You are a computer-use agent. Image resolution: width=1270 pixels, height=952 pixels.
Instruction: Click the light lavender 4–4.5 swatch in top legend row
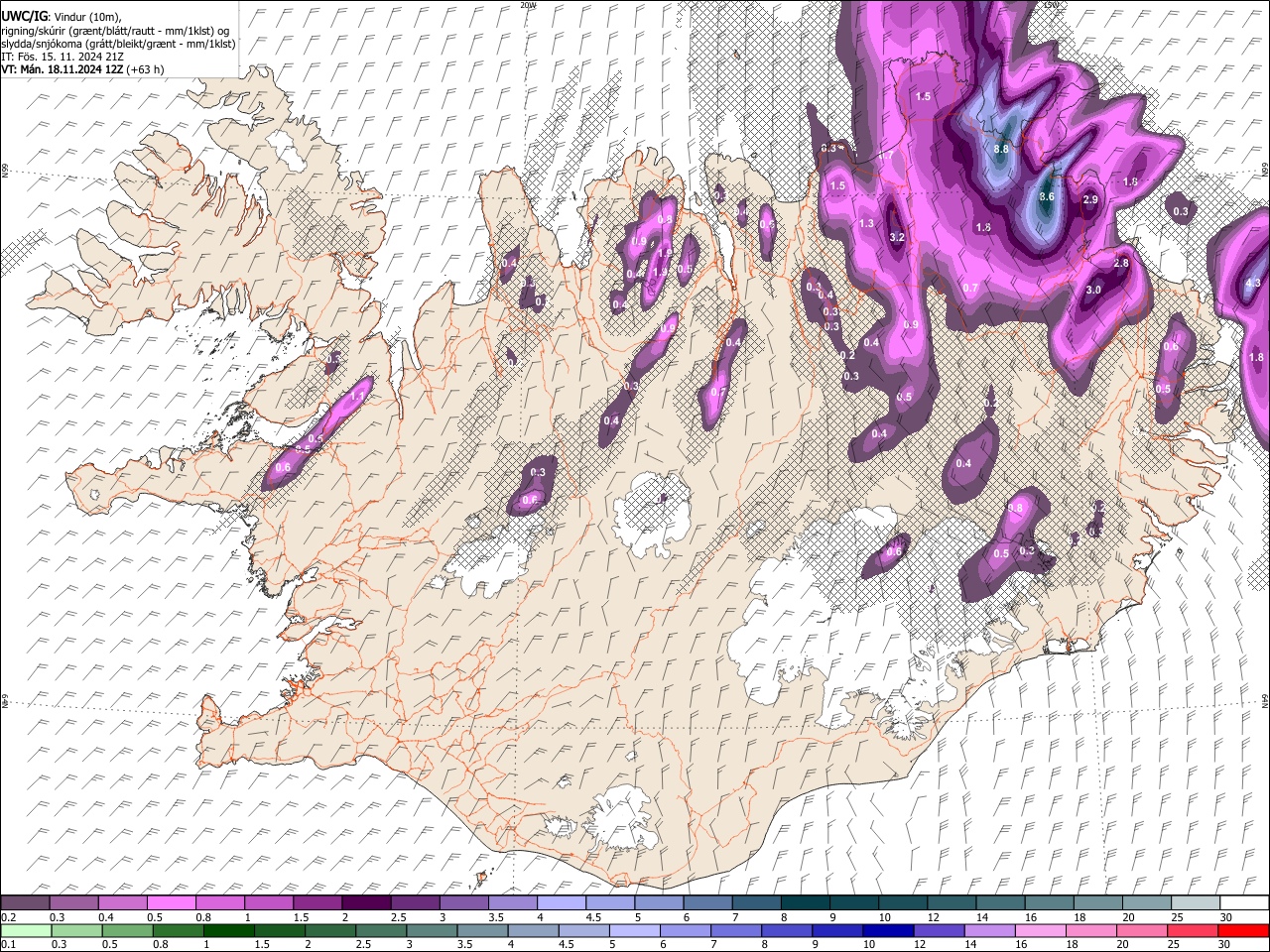(562, 903)
